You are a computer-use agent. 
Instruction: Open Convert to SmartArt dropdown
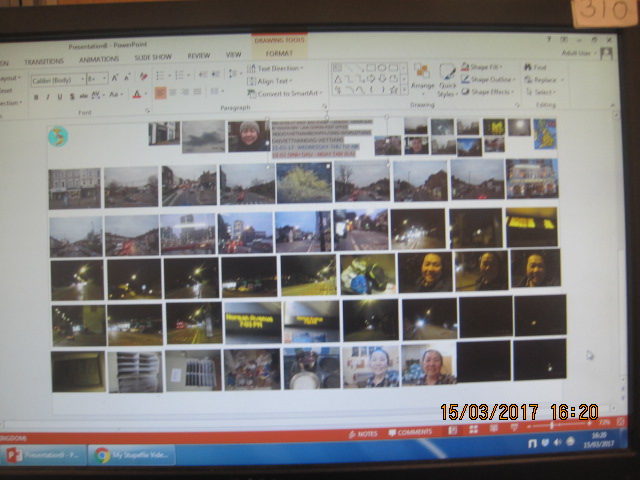[x=285, y=93]
